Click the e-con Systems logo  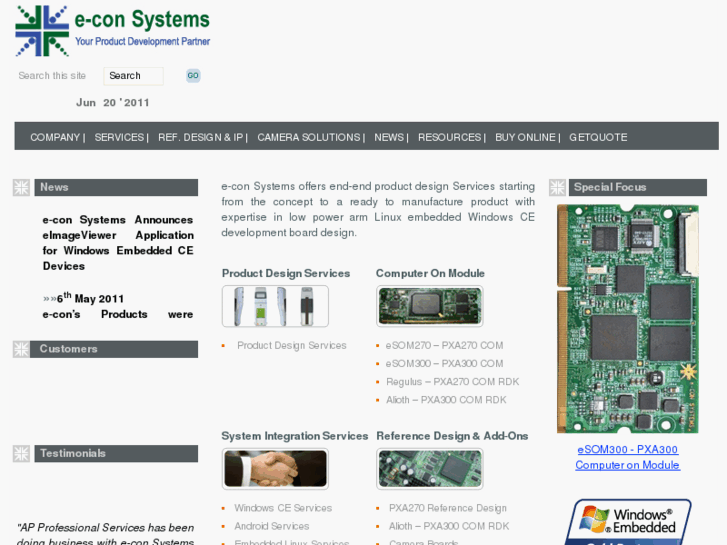pos(112,31)
